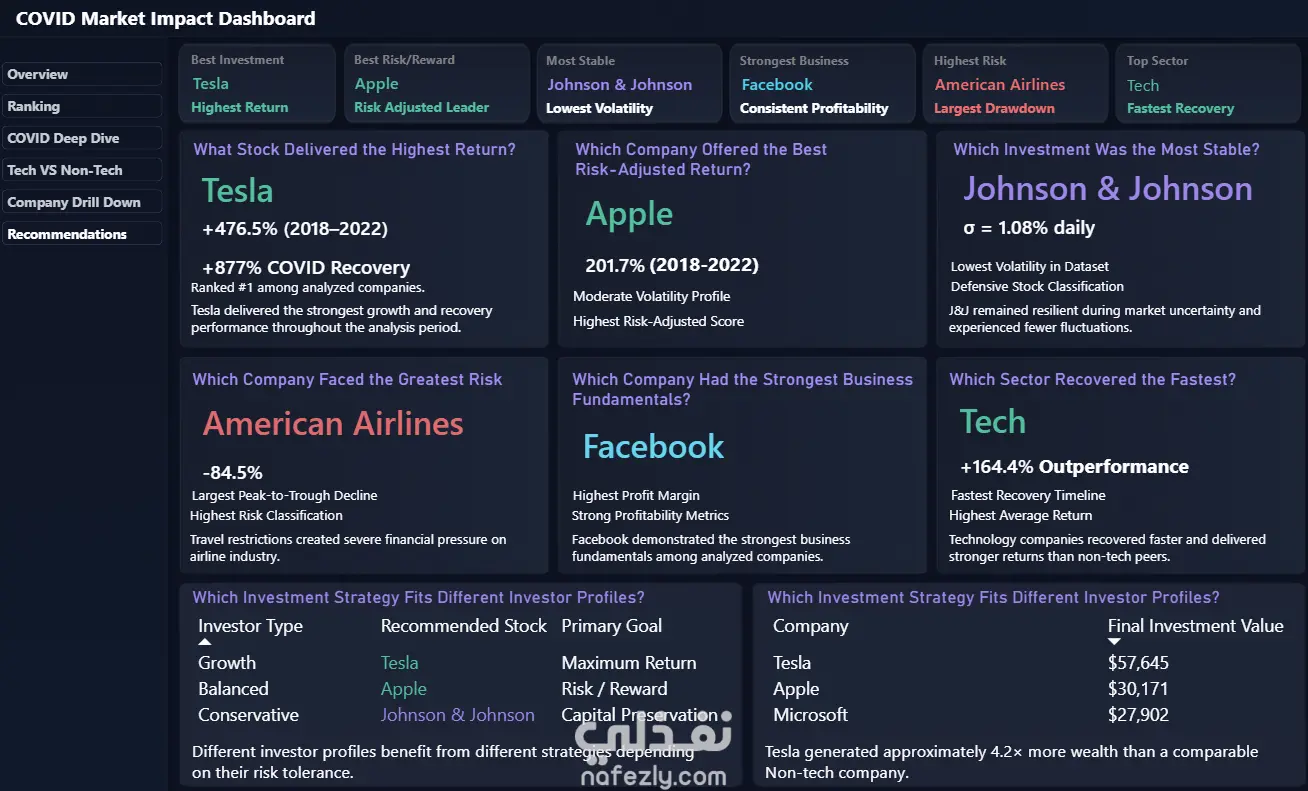Click the sort arrow under Investor Type
Viewport: 1308px width, 791px height.
click(x=205, y=642)
